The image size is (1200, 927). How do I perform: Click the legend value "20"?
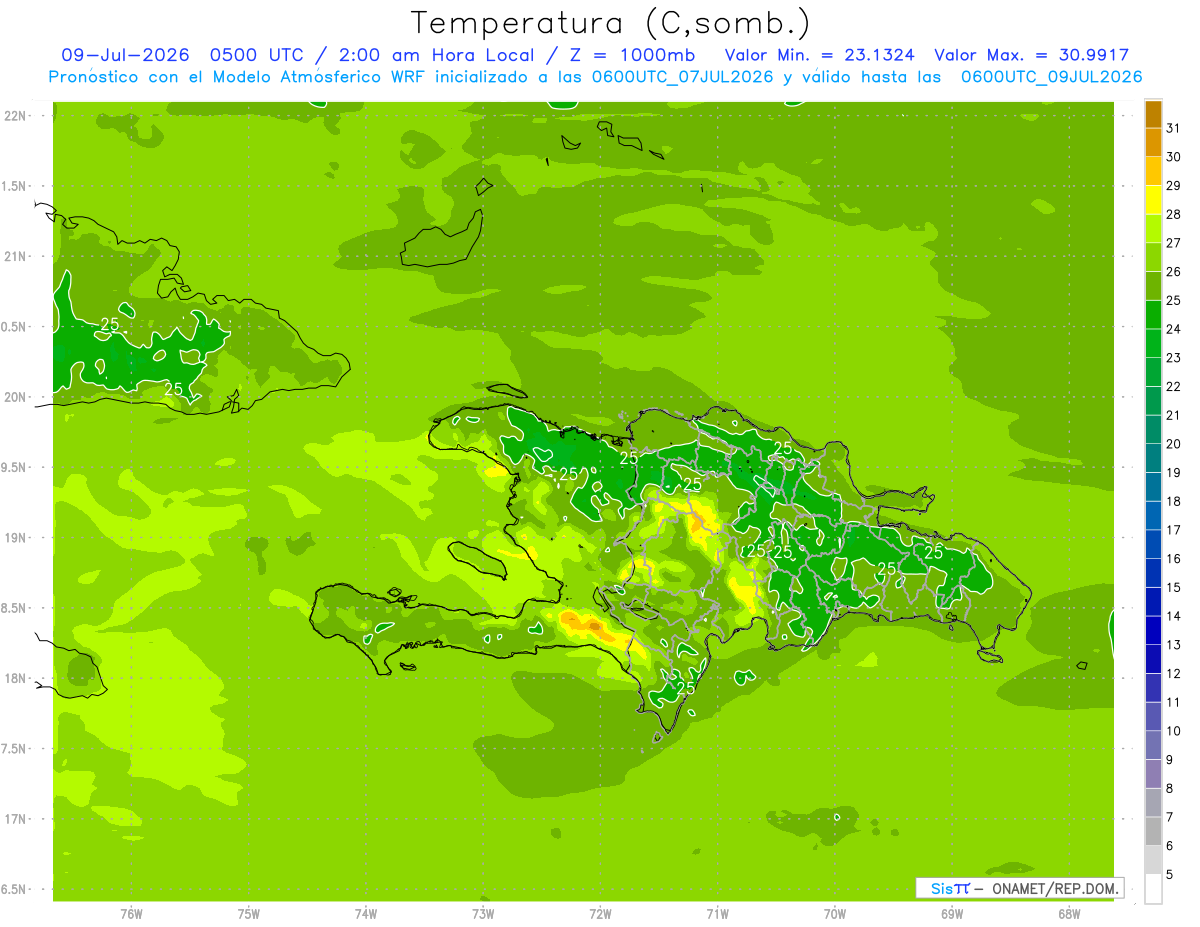(x=1174, y=444)
